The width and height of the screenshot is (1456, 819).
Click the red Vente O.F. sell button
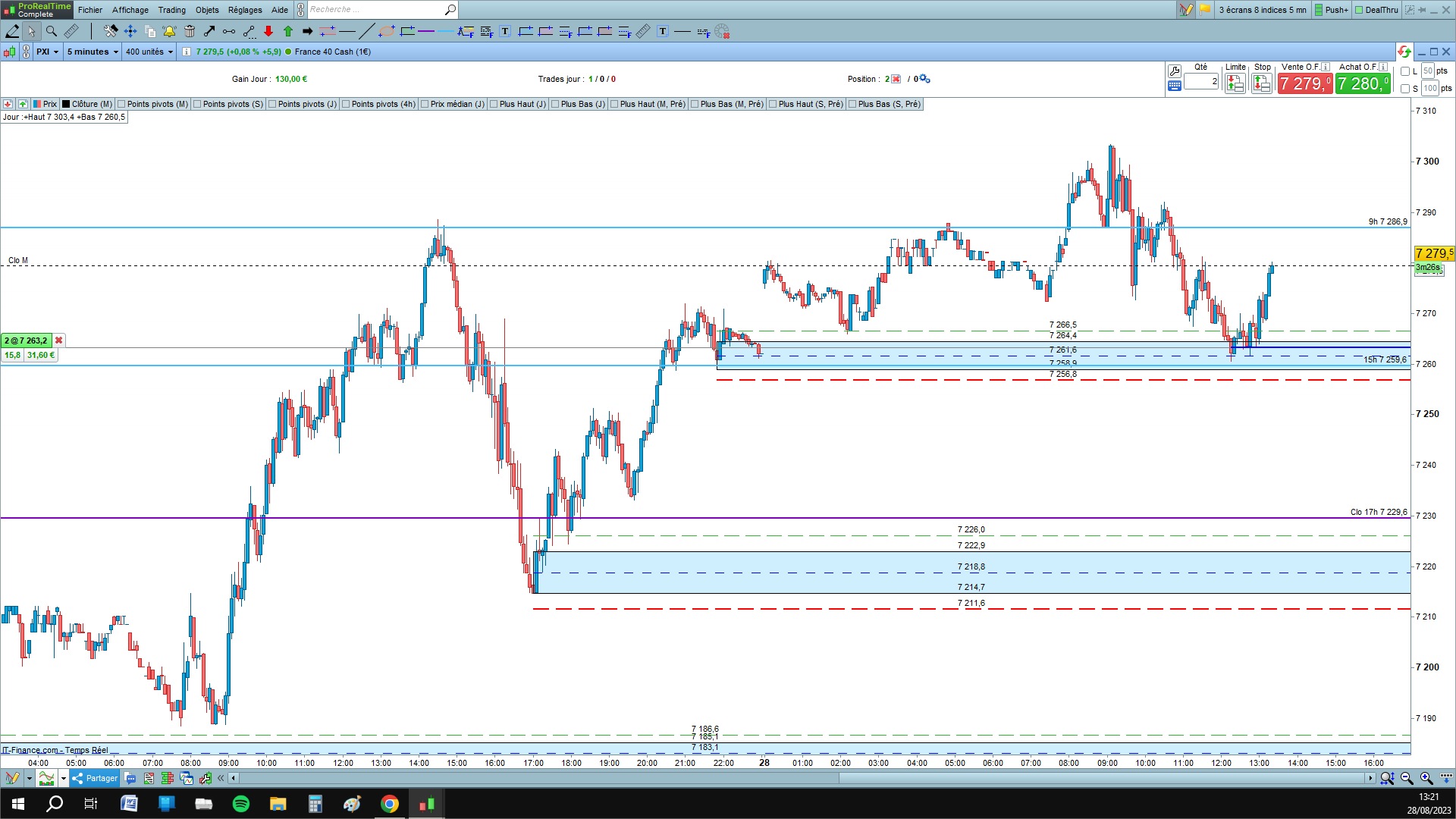1304,83
